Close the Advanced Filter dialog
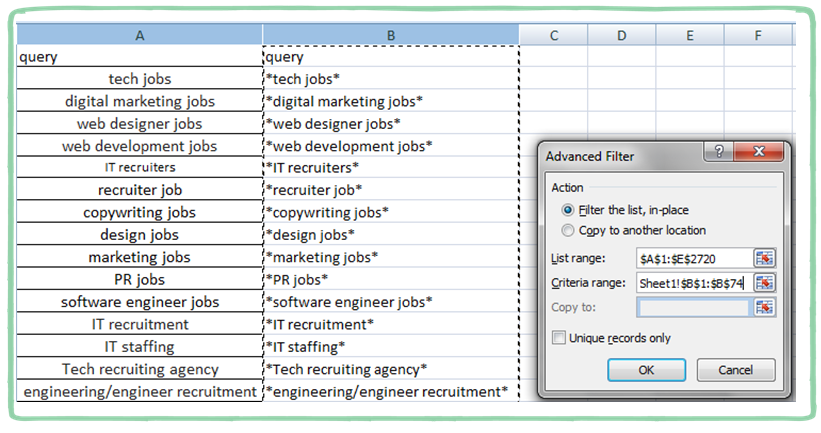Image resolution: width=821 pixels, height=433 pixels. pos(759,152)
